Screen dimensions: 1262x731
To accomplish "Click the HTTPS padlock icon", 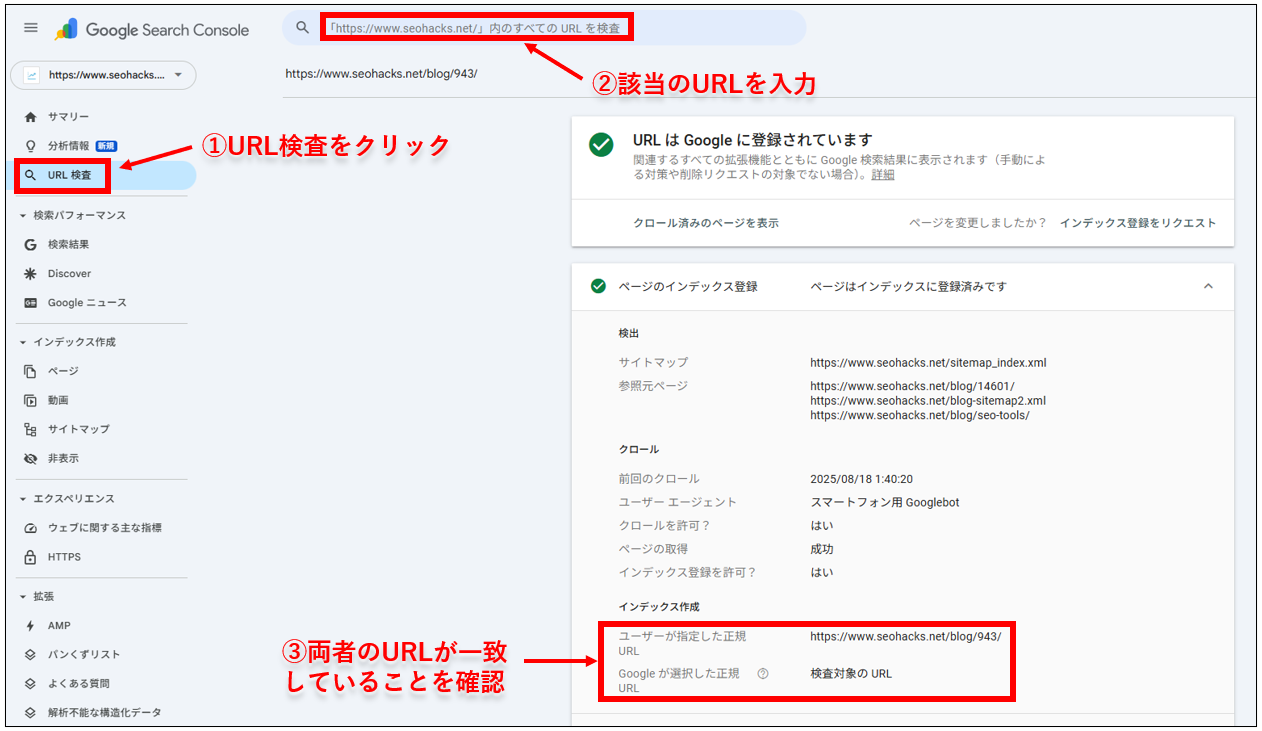I will [30, 556].
